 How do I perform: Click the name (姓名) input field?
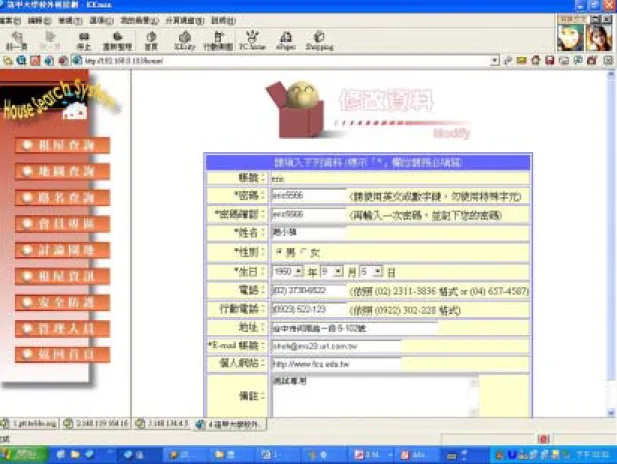[309, 232]
